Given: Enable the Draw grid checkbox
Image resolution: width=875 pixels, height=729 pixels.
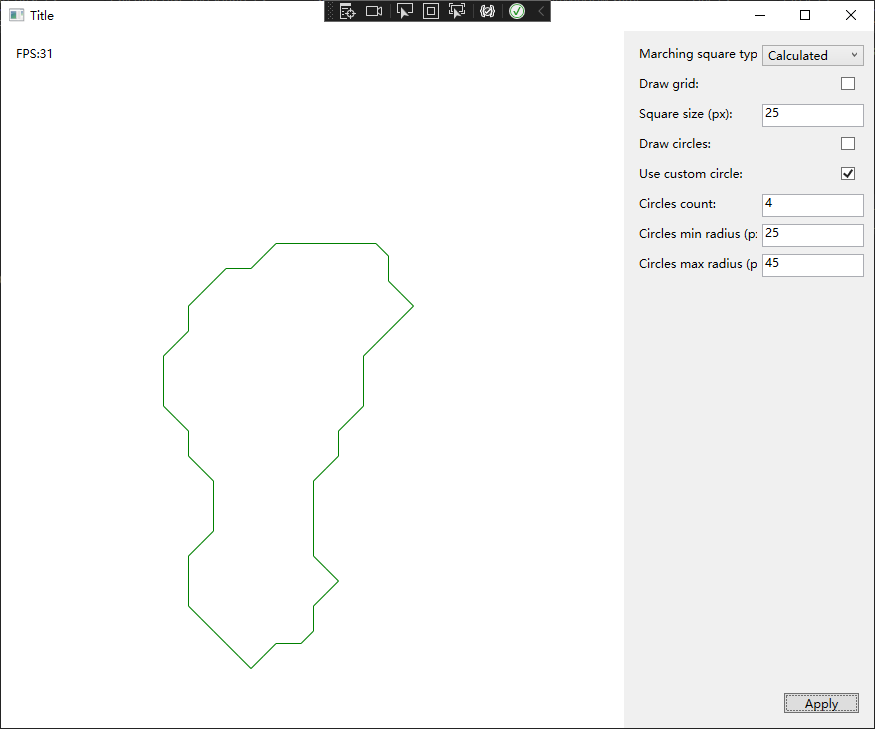Looking at the screenshot, I should click(848, 84).
